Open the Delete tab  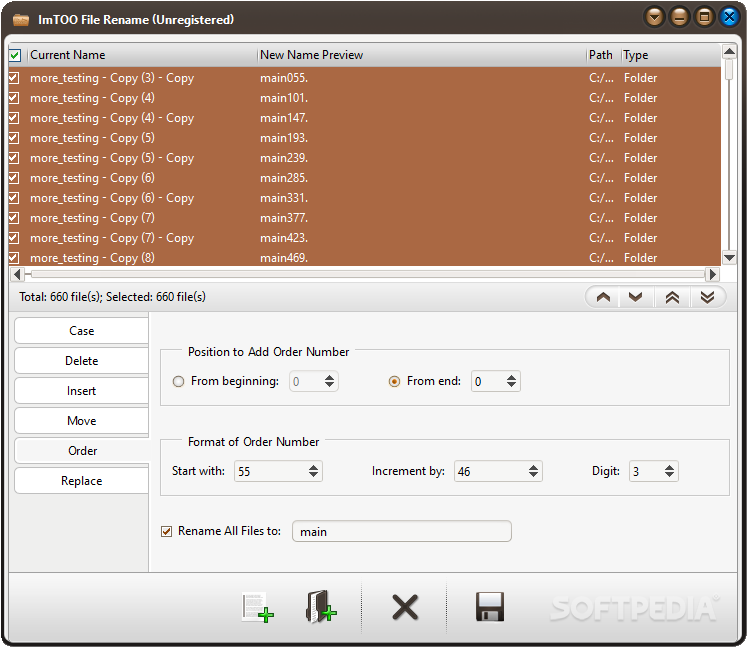coord(81,361)
